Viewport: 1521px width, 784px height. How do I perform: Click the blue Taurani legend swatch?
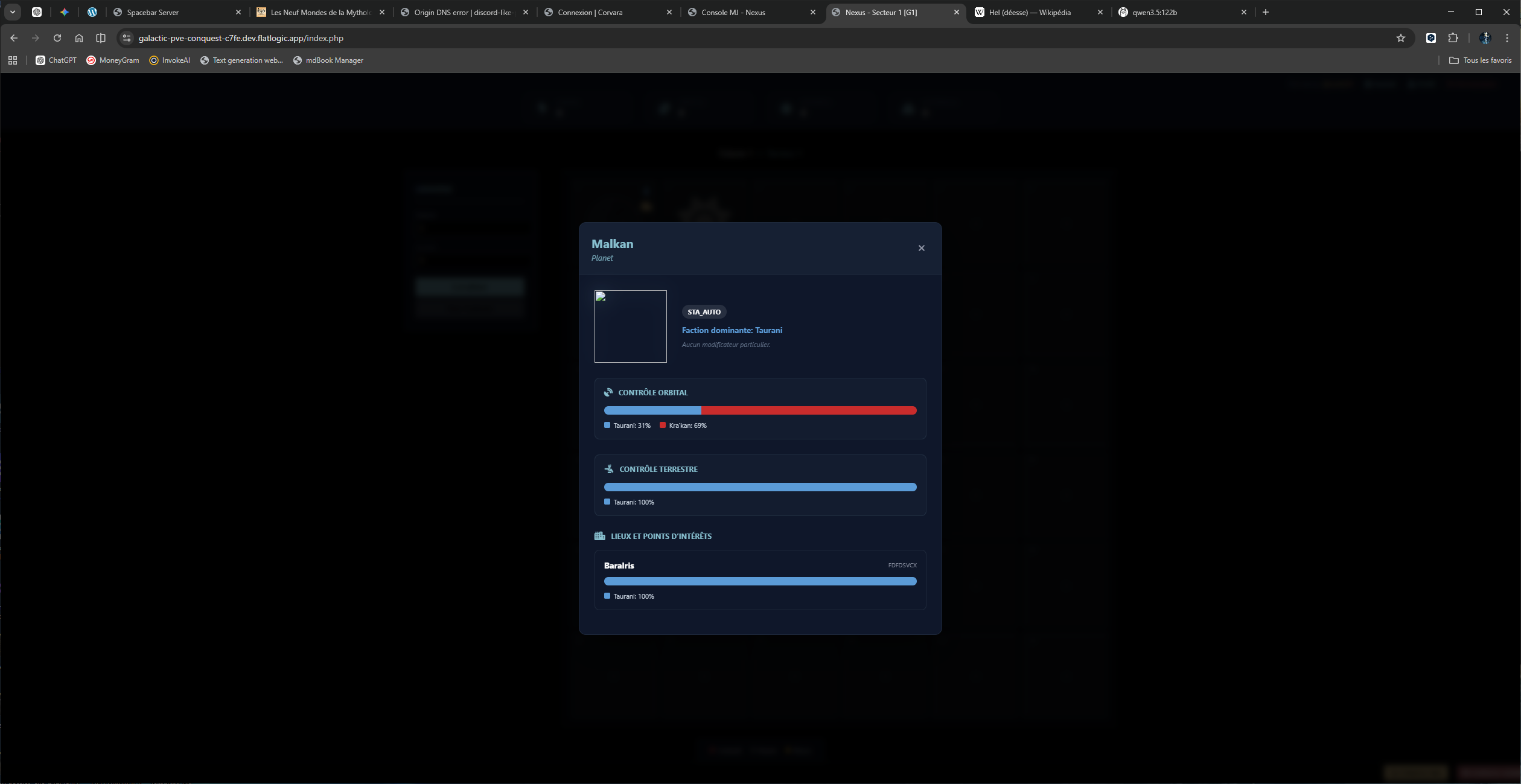coord(607,425)
